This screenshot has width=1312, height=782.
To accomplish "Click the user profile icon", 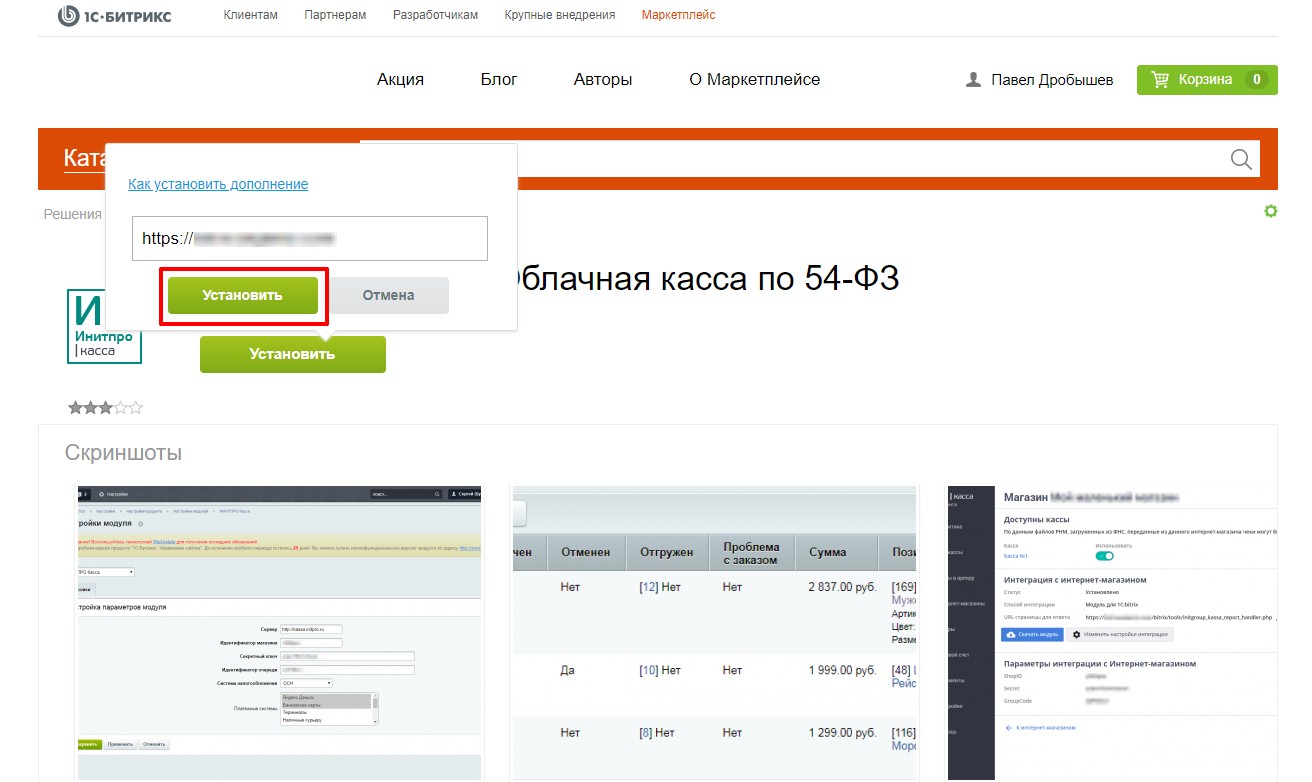I will click(x=973, y=79).
